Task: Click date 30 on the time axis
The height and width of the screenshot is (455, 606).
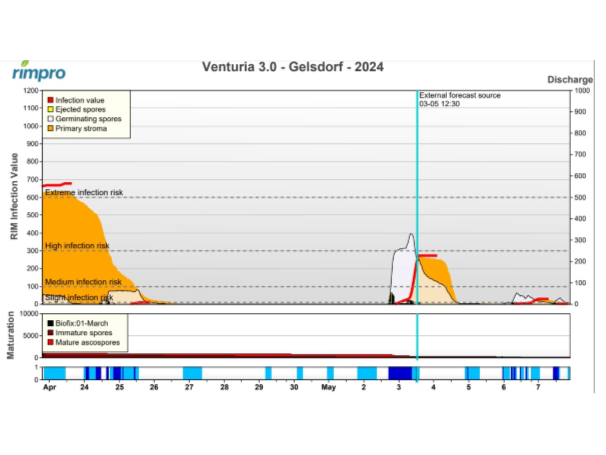Action: coord(294,387)
